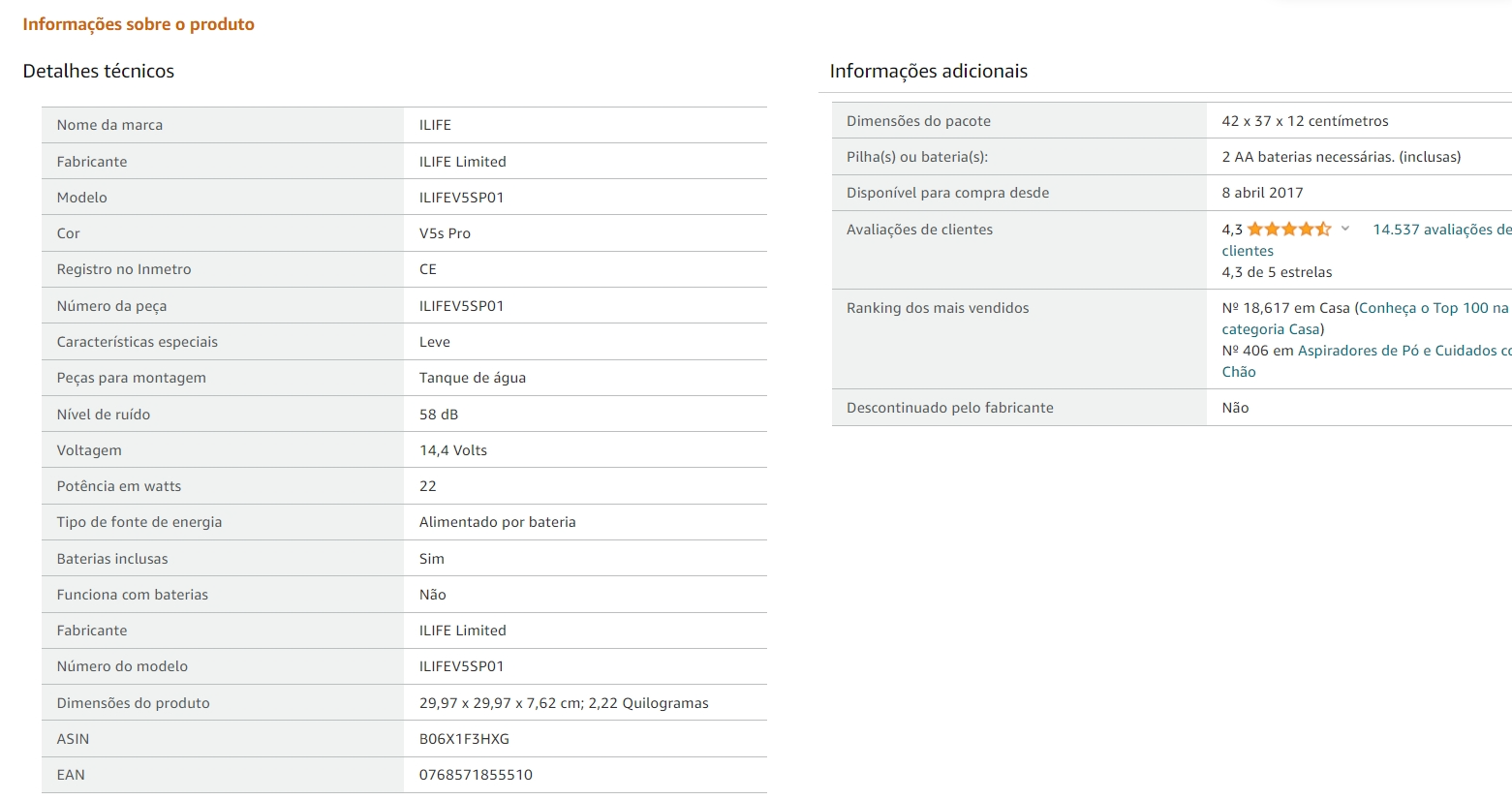Expand the rating breakdown chevron
The width and height of the screenshot is (1512, 800).
pos(1345,230)
